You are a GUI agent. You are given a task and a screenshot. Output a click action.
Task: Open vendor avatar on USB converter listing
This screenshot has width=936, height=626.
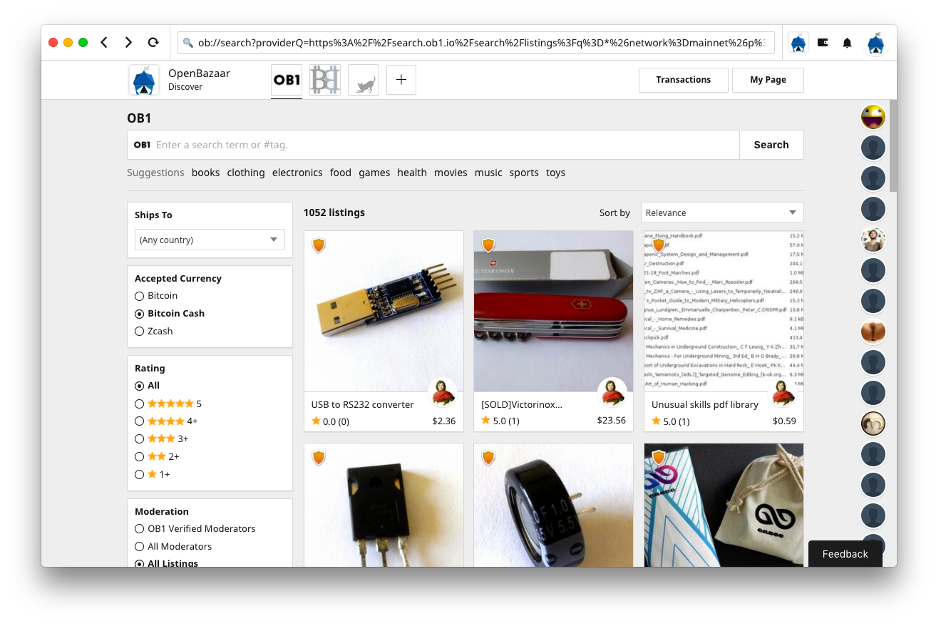click(x=443, y=392)
